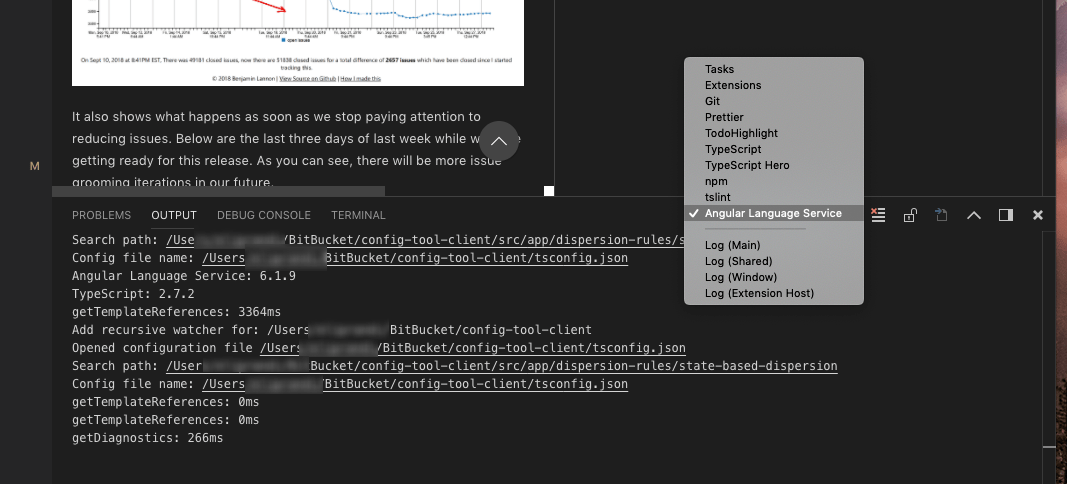Click the horizontal scrollbar under the preview
This screenshot has height=484, width=1067.
click(x=218, y=191)
